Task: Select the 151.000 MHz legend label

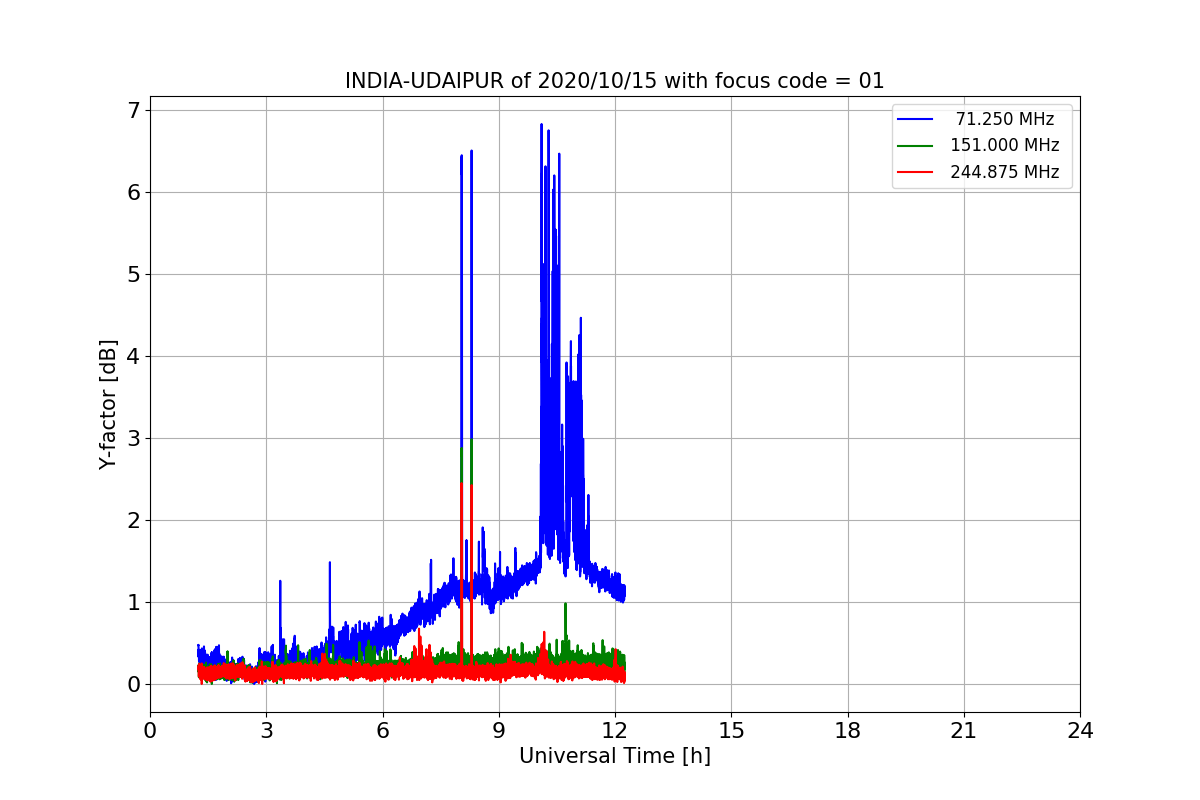Action: 1004,145
